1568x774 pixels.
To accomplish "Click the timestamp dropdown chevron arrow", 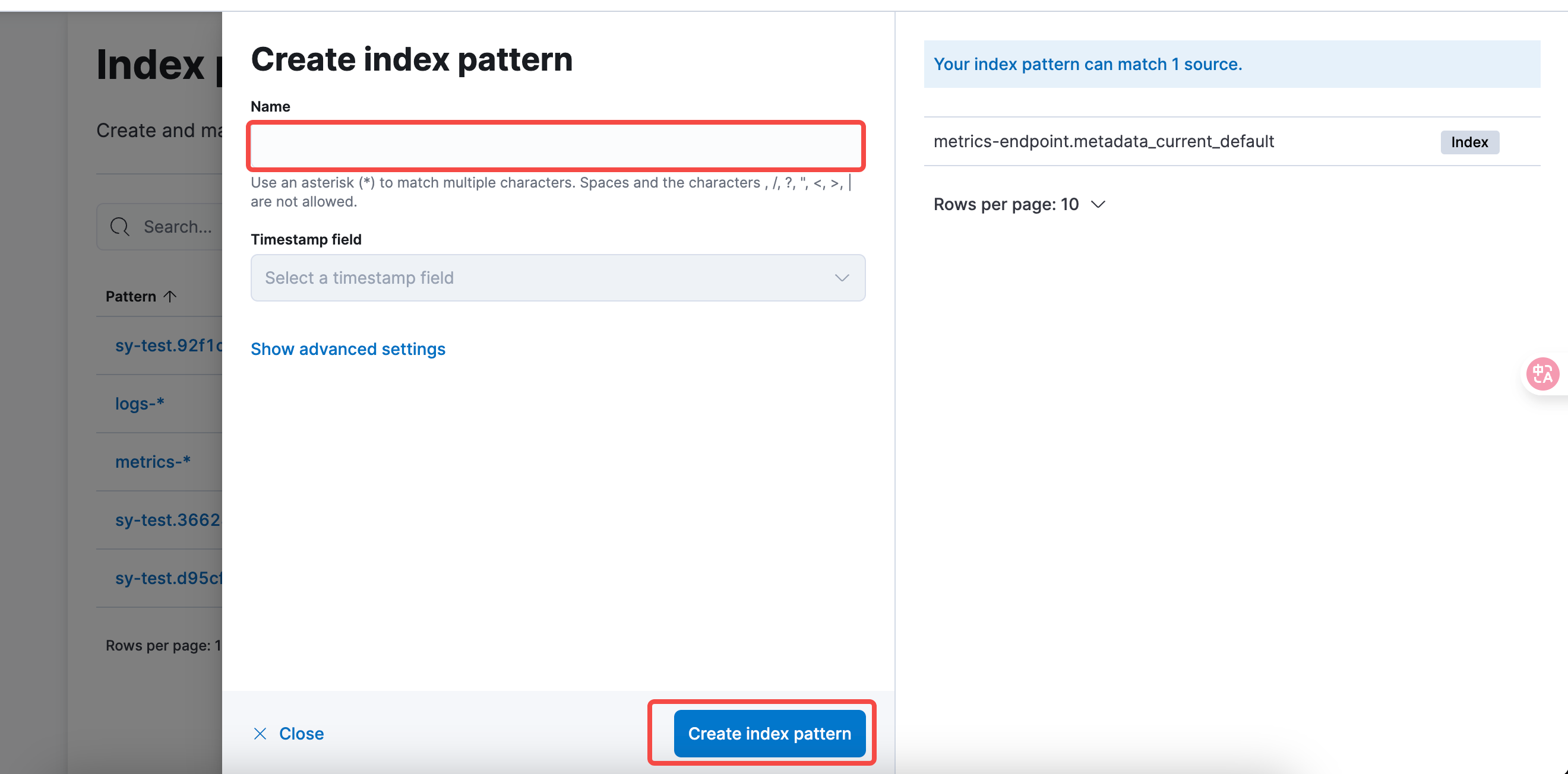I will point(842,278).
